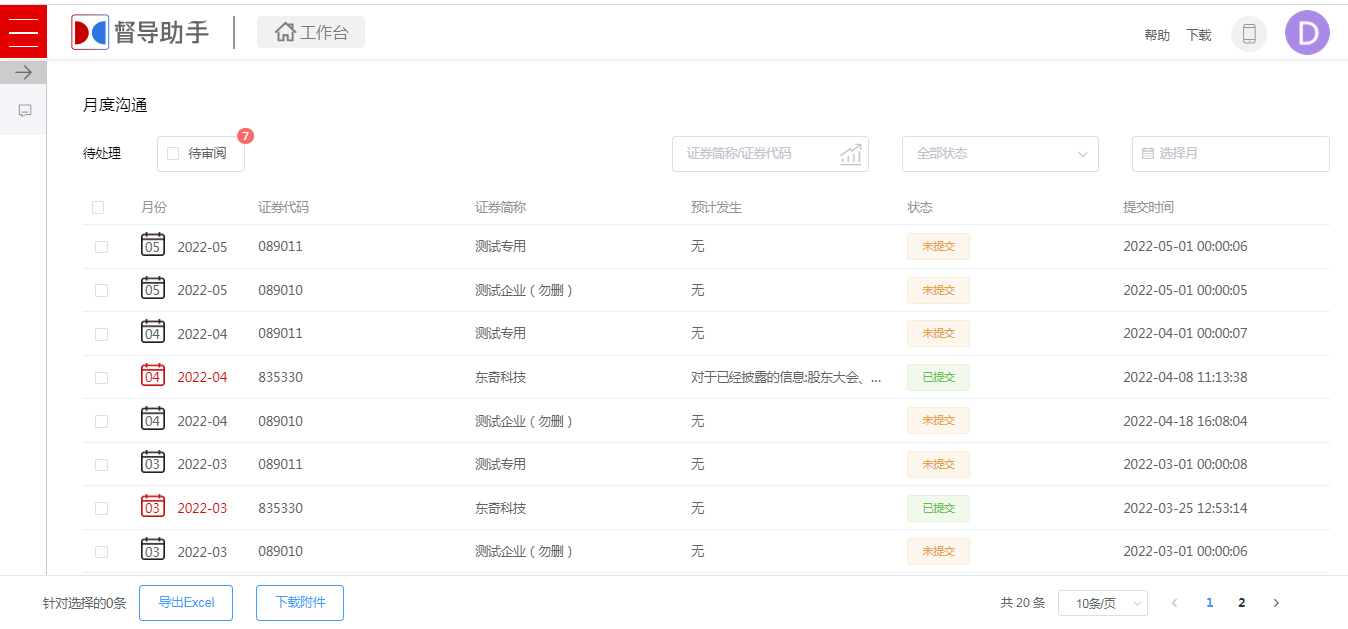
Task: Click the red 2022-04 month text
Action: coord(202,377)
